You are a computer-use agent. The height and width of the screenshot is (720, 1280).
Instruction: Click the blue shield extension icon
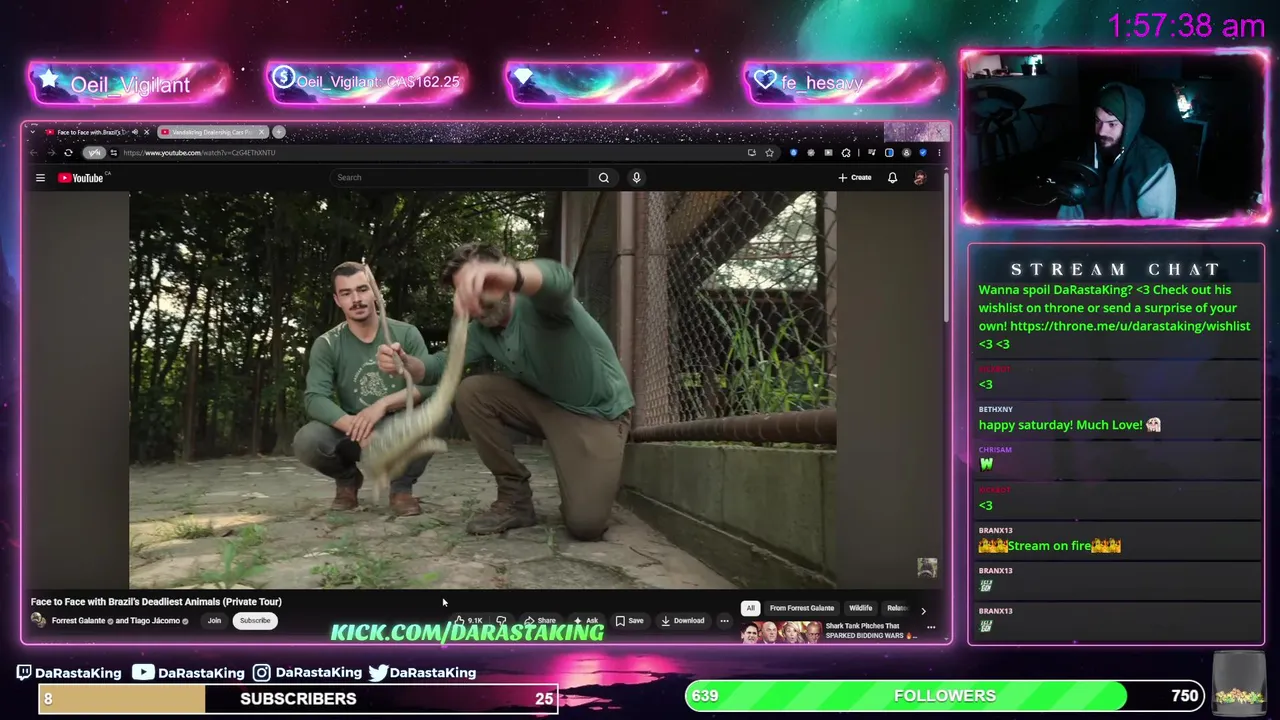tap(793, 153)
